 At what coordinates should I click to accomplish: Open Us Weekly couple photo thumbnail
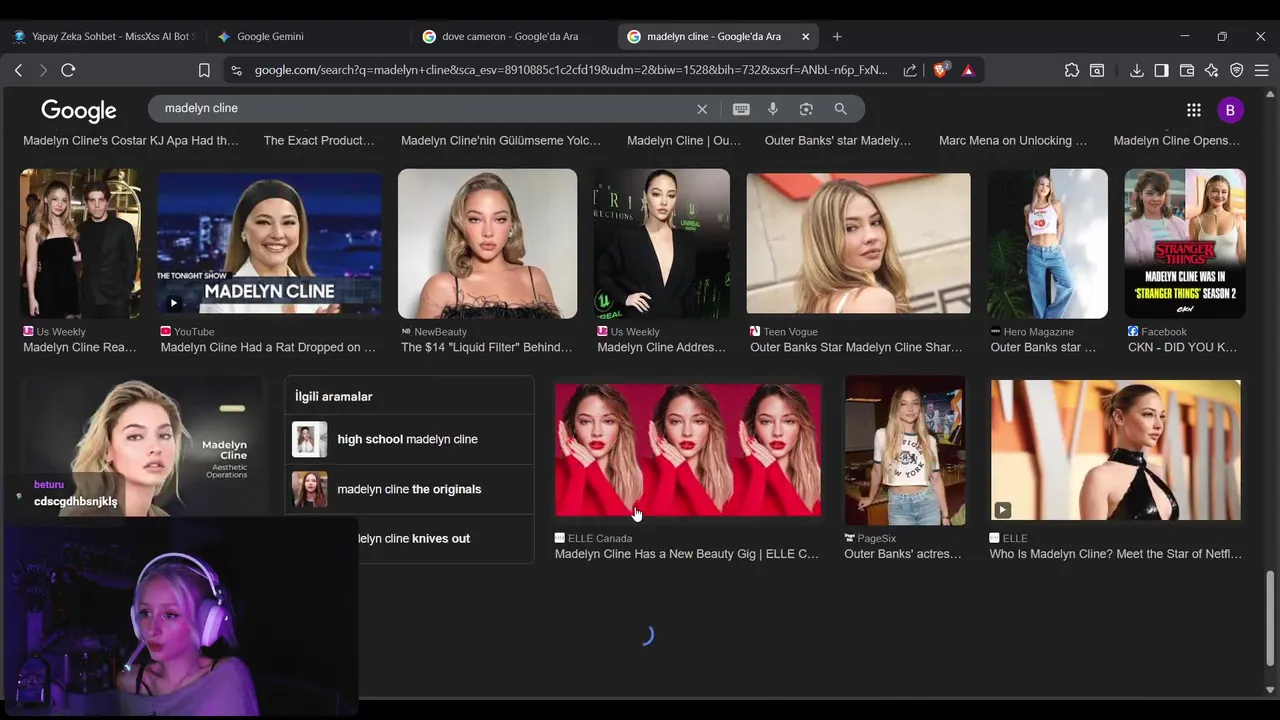coord(80,244)
